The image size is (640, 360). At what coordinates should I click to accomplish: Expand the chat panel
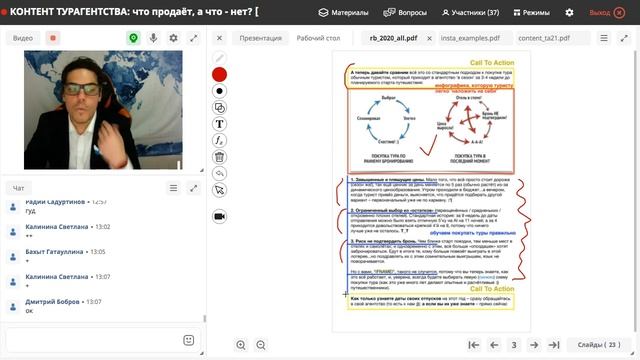coord(193,188)
